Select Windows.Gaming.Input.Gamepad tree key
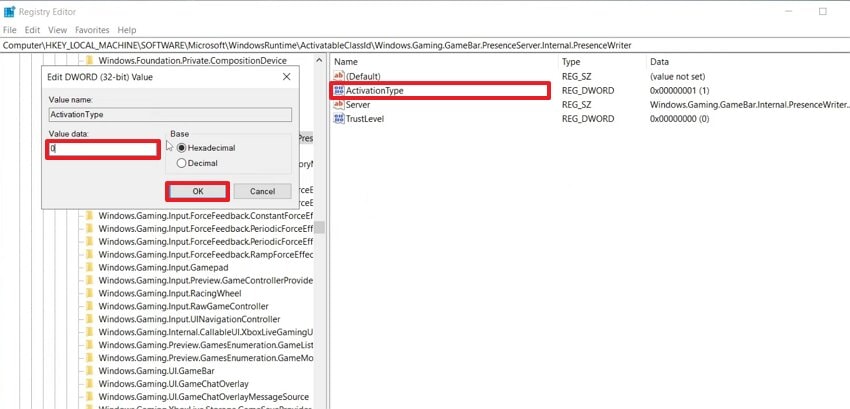This screenshot has width=850, height=409. (x=163, y=267)
